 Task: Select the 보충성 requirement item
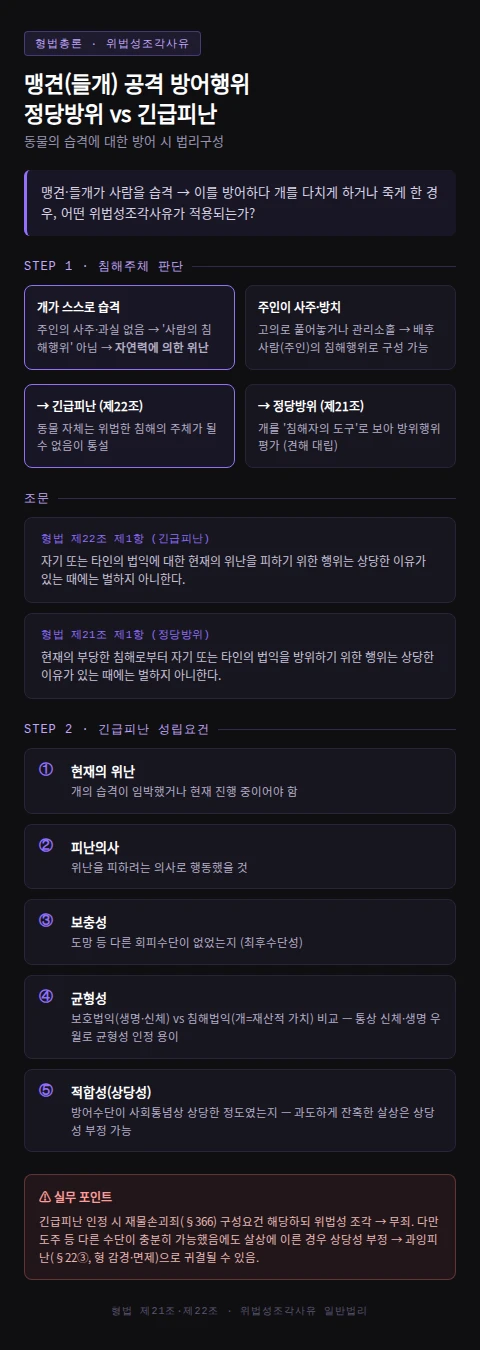tap(240, 931)
